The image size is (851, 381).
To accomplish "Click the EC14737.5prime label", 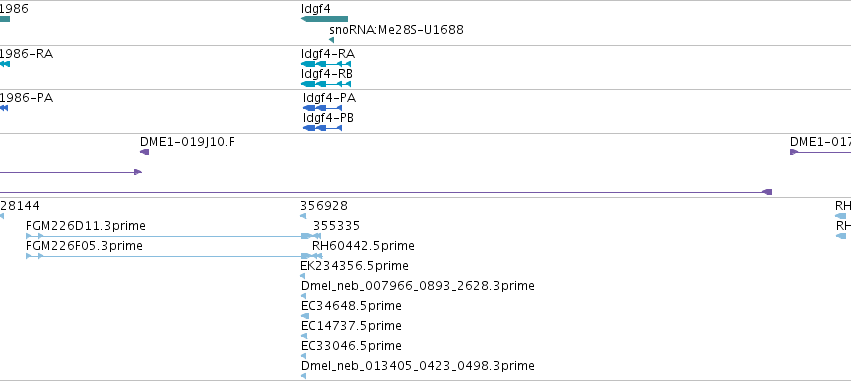I will pos(351,326).
